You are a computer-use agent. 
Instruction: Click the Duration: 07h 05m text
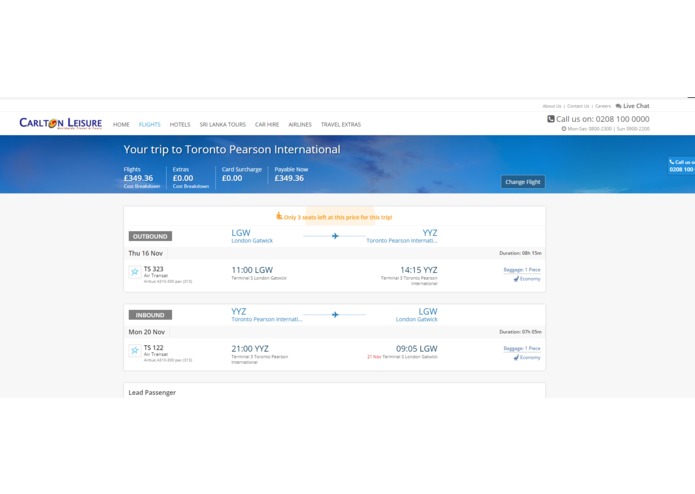click(520, 332)
